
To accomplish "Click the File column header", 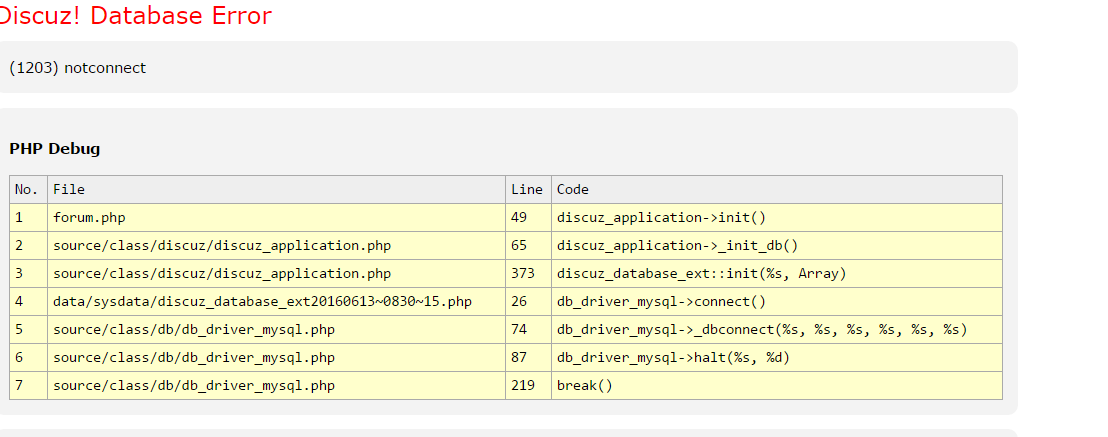I will click(x=276, y=190).
